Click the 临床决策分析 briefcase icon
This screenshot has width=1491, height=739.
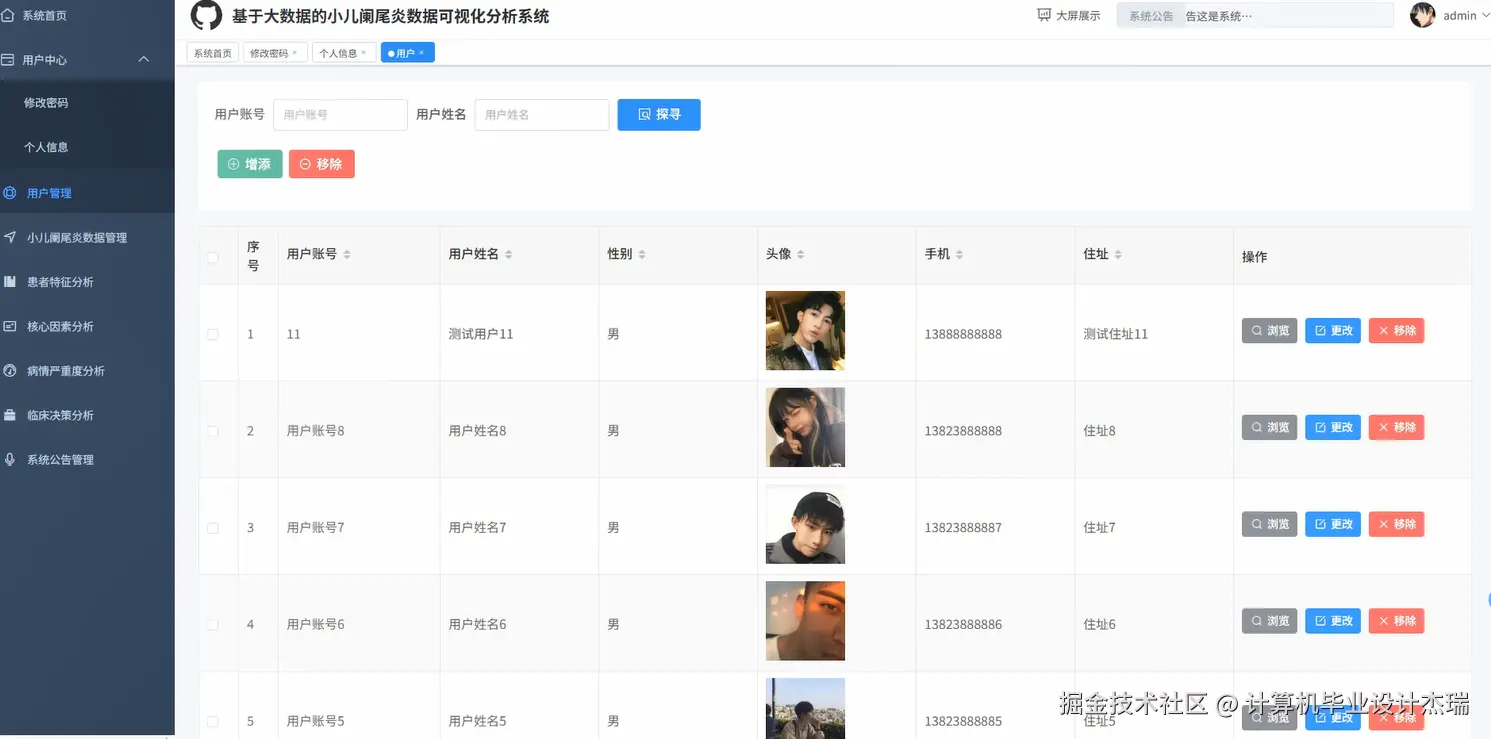[x=10, y=415]
